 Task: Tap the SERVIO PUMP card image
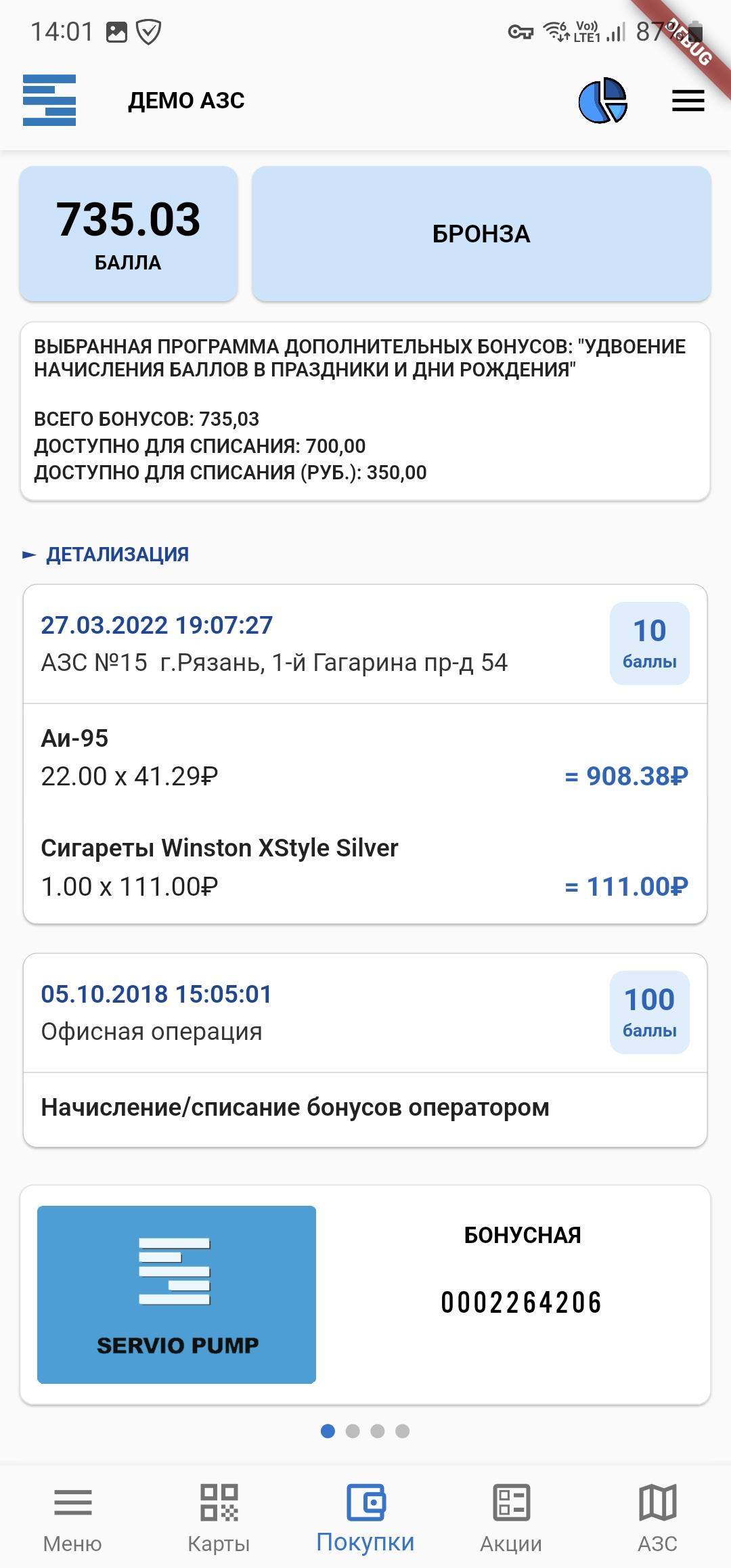click(177, 1294)
